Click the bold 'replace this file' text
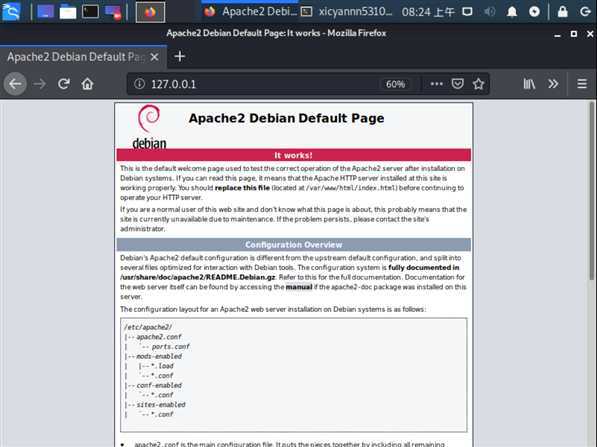597x447 pixels. tap(242, 188)
